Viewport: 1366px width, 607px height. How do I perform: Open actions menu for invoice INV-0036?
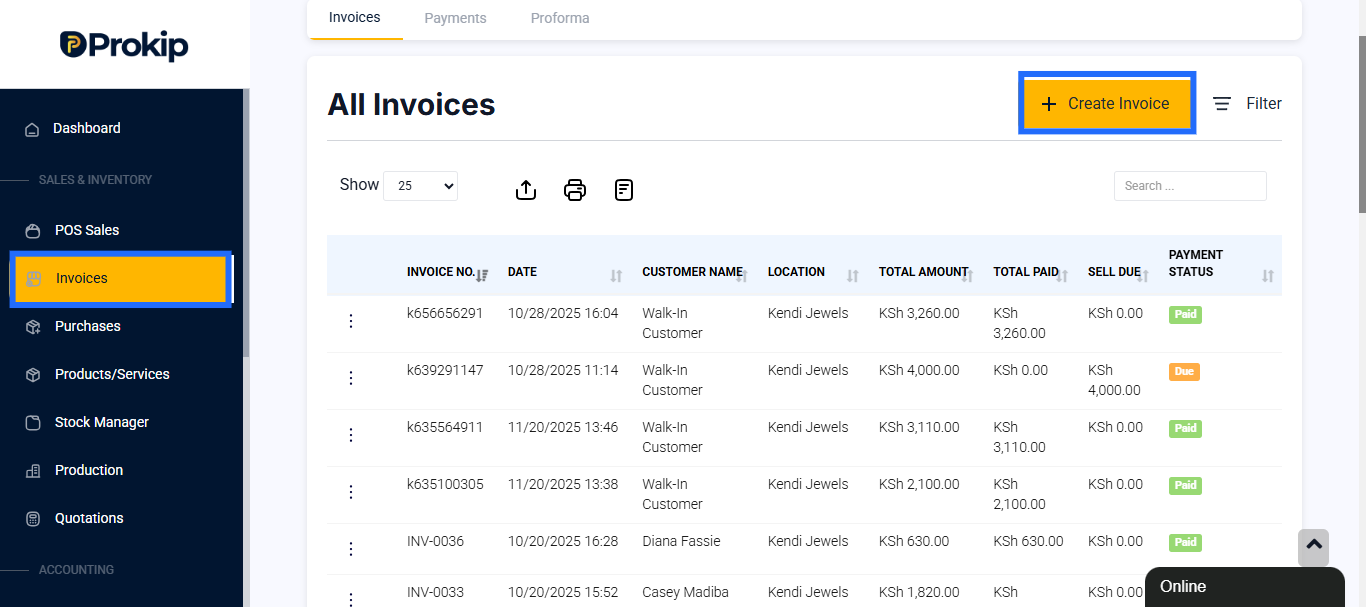click(x=351, y=549)
